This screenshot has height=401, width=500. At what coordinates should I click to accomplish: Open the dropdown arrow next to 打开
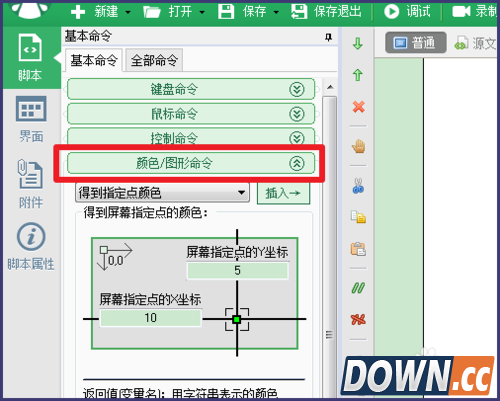tap(202, 12)
